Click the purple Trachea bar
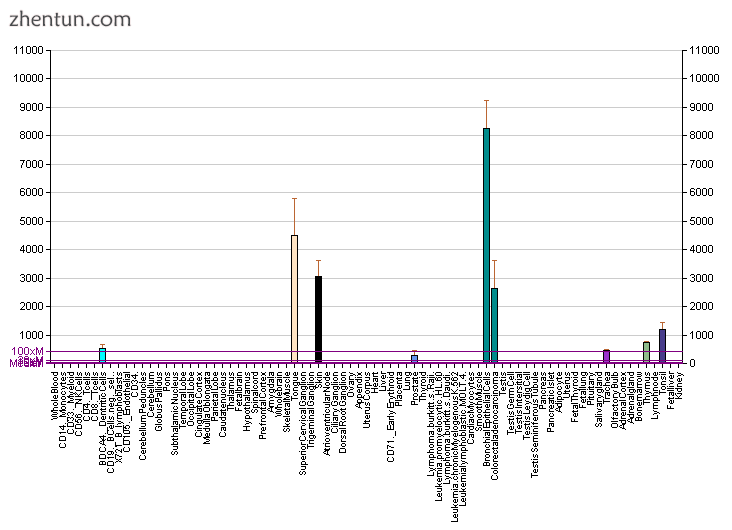 point(606,356)
